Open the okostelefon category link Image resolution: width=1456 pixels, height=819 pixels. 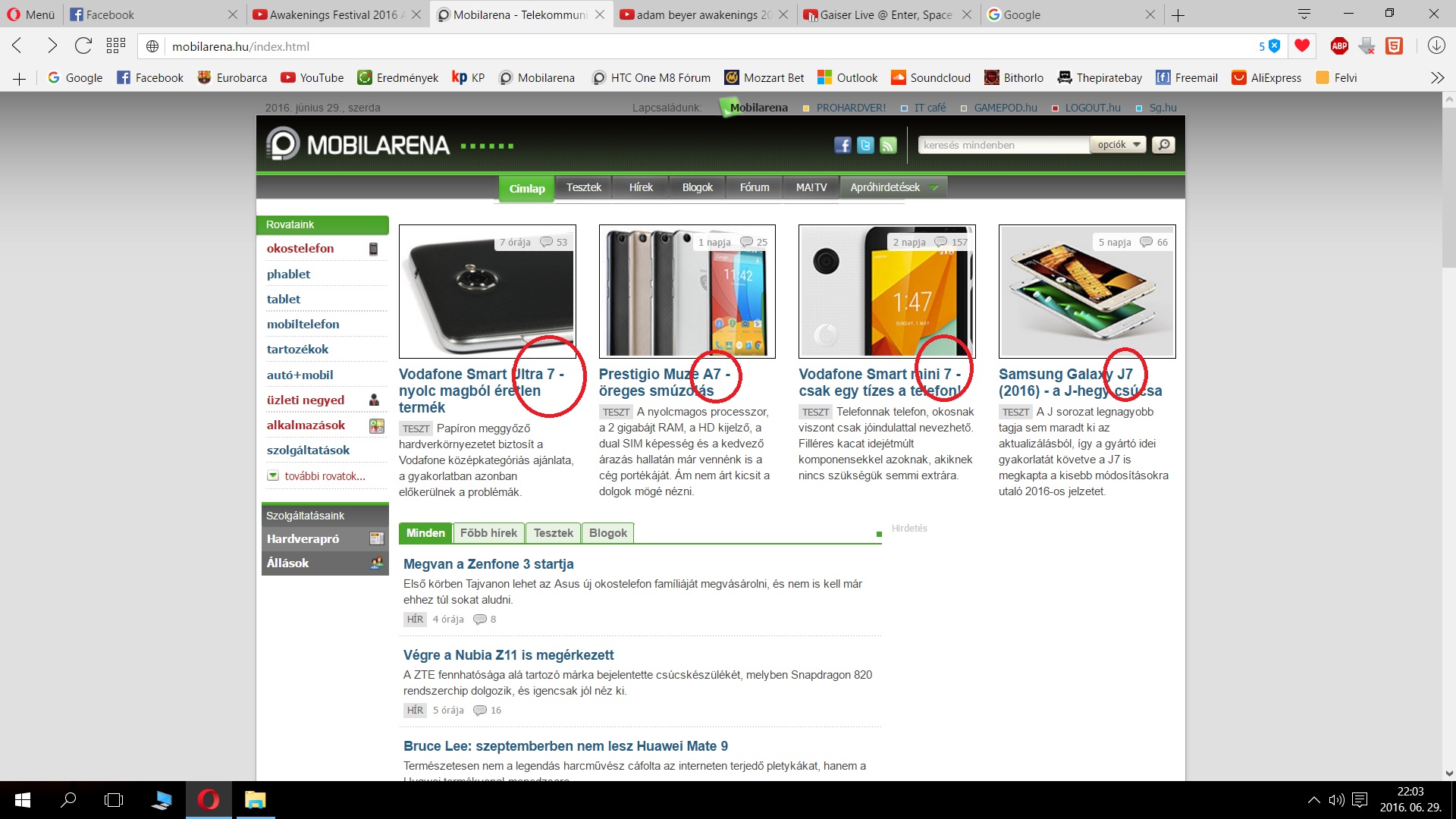pos(300,249)
